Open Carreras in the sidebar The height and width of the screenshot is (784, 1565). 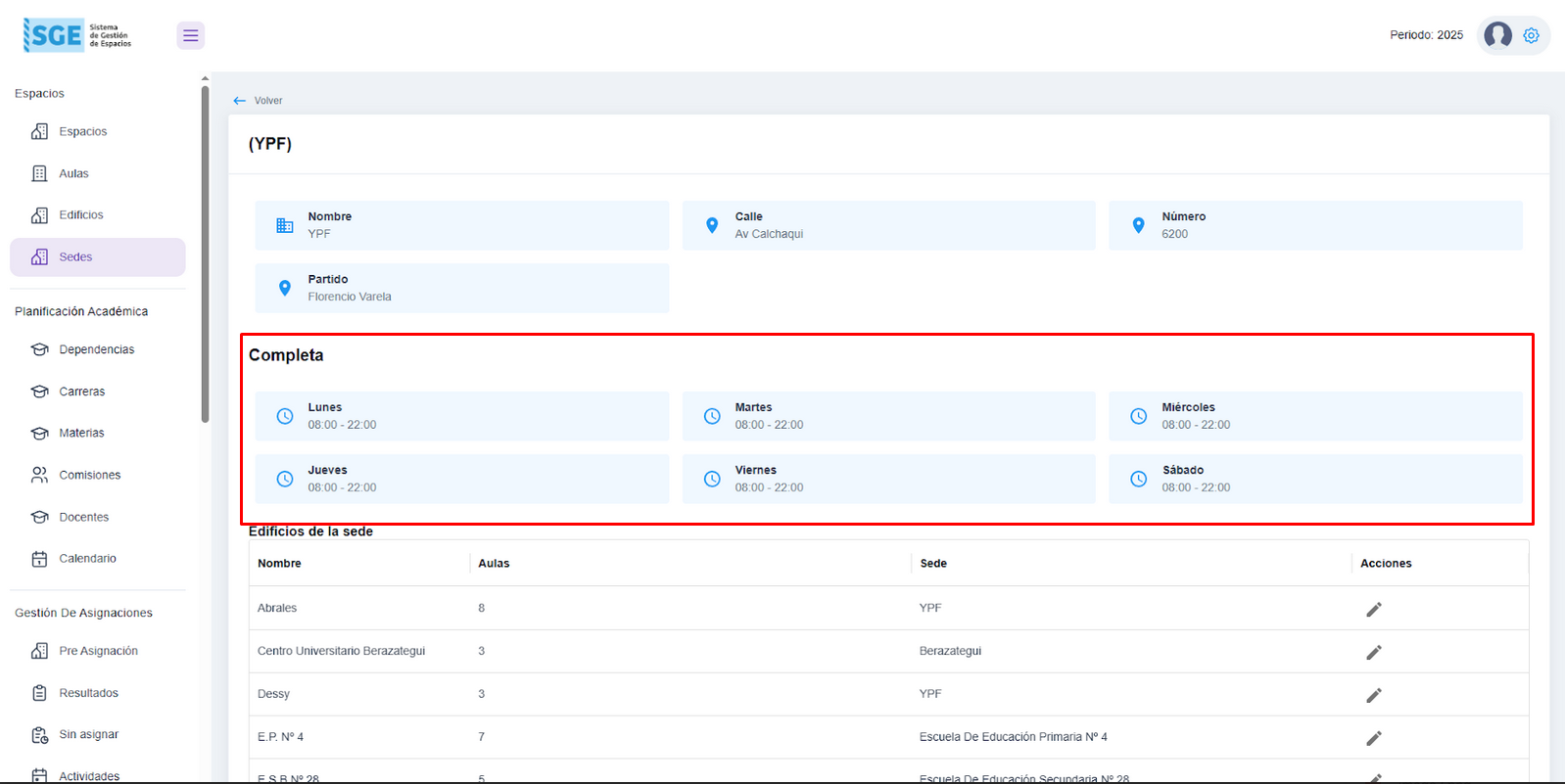coord(98,392)
